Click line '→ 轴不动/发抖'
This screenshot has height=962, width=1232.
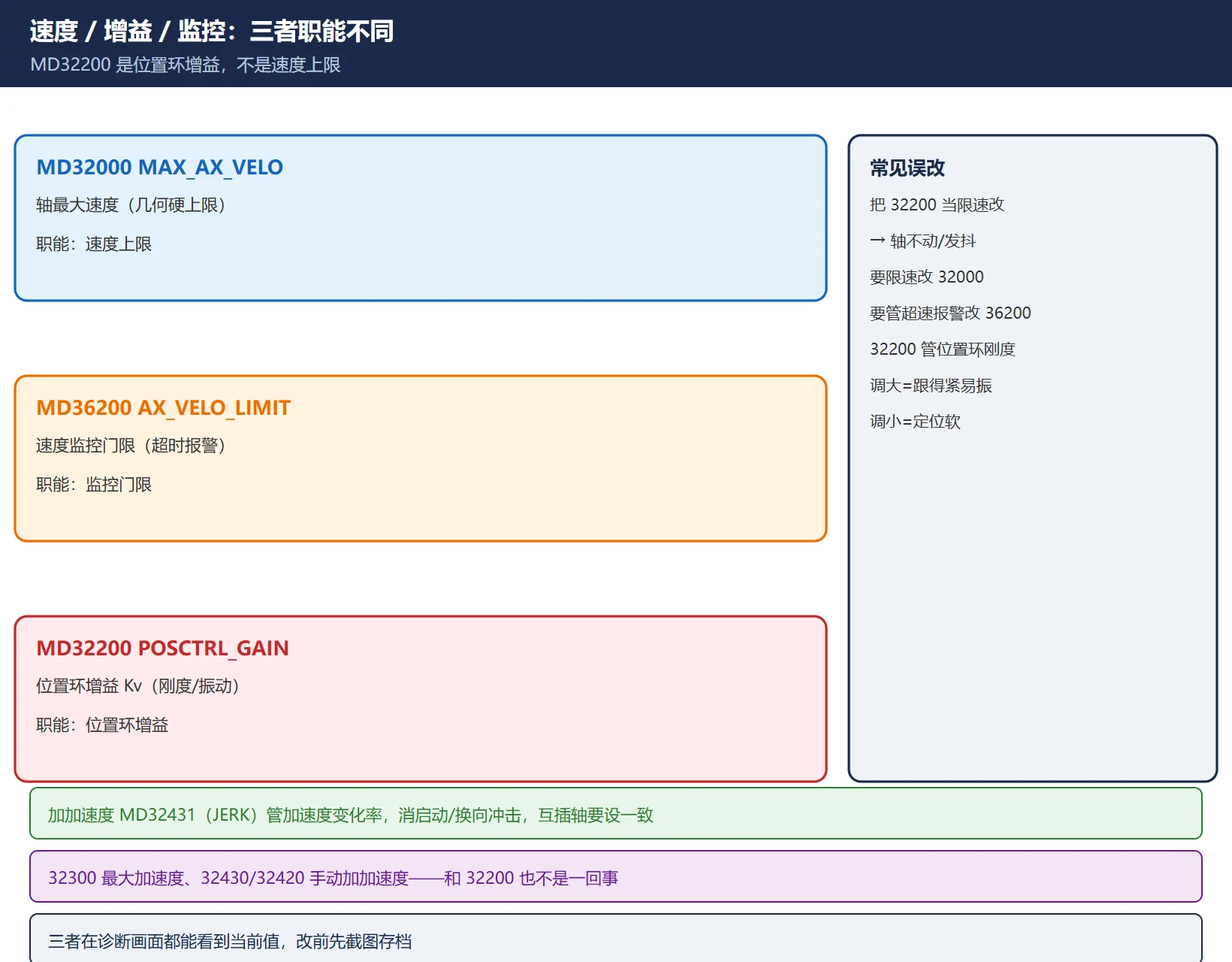(x=922, y=241)
